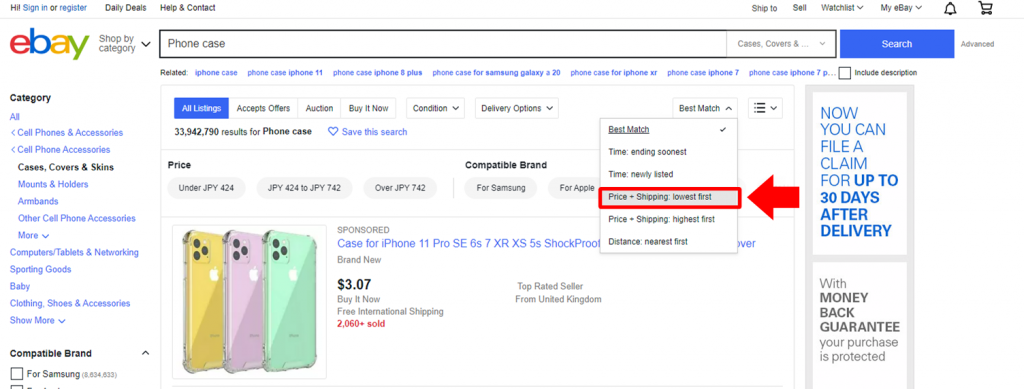Viewport: 1024px width, 389px height.
Task: Expand the My eBay menu
Action: click(901, 8)
